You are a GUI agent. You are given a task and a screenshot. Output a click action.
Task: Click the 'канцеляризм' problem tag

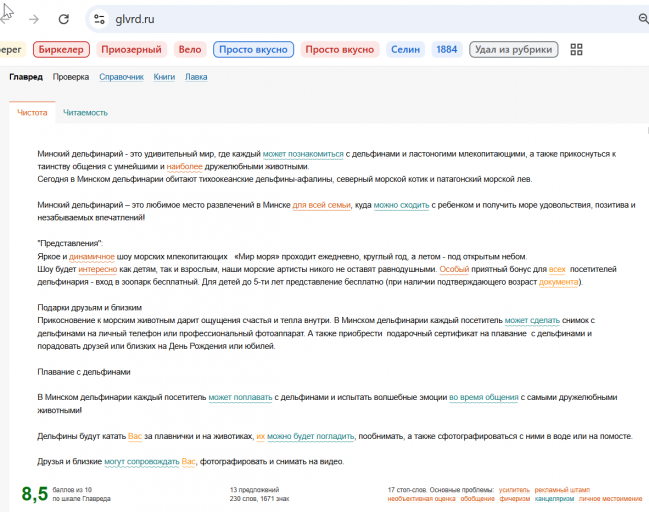(554, 499)
